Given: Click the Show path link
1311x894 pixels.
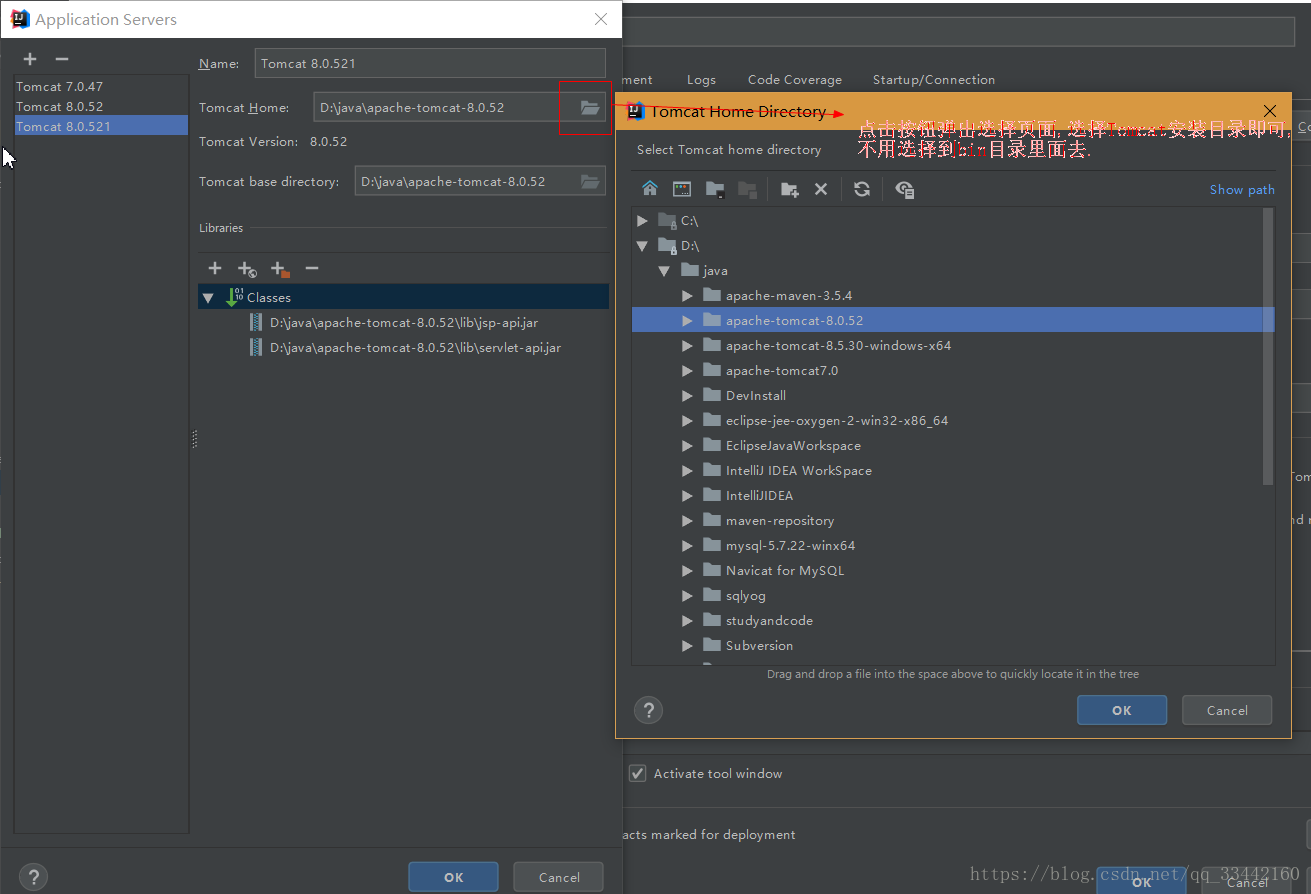Looking at the screenshot, I should coord(1242,189).
